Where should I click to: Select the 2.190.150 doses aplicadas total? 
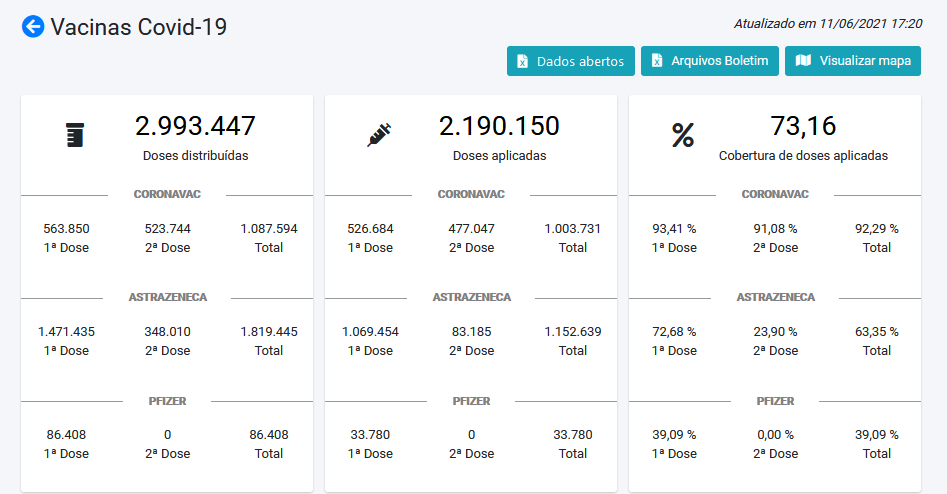click(x=499, y=126)
